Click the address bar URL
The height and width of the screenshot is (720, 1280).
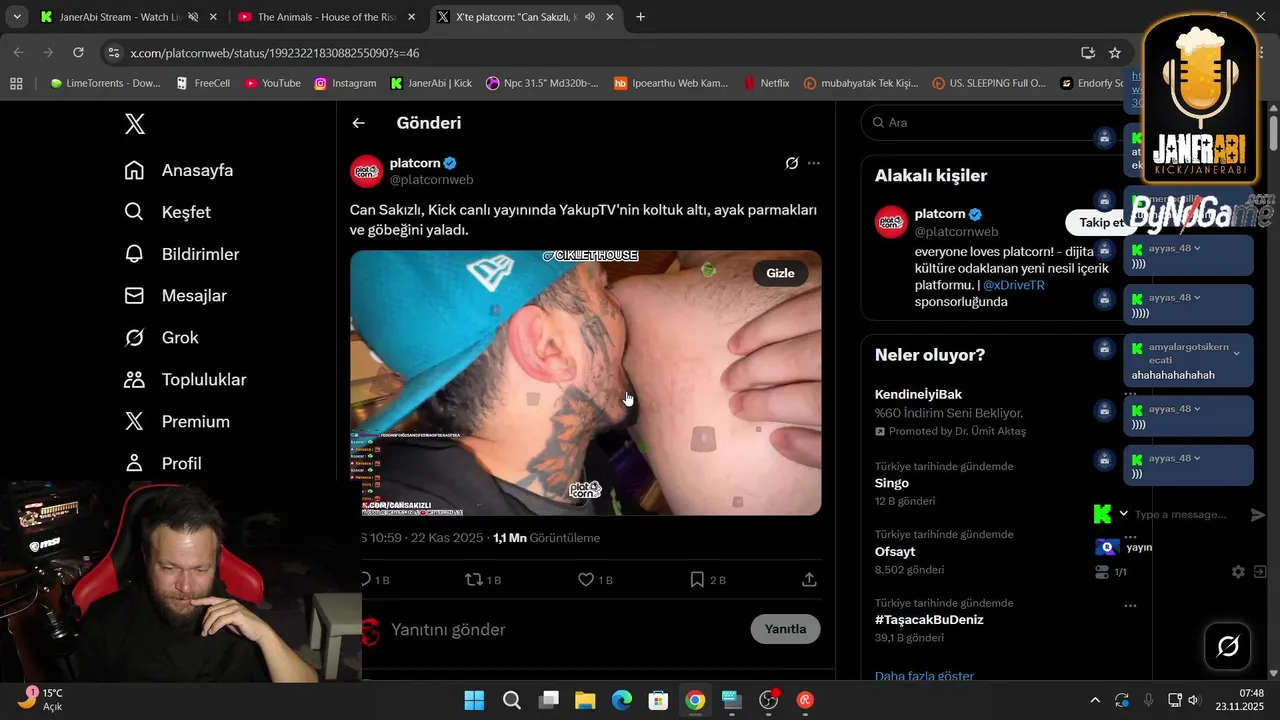[x=275, y=53]
